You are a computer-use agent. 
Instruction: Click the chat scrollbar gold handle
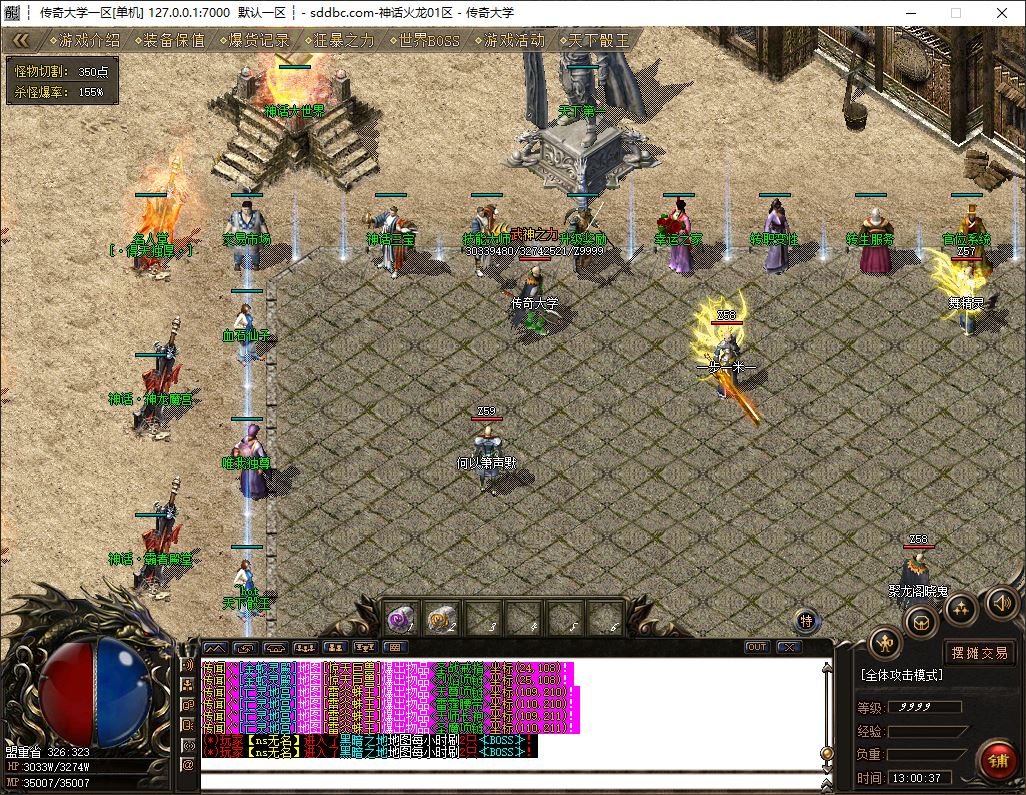[x=827, y=754]
